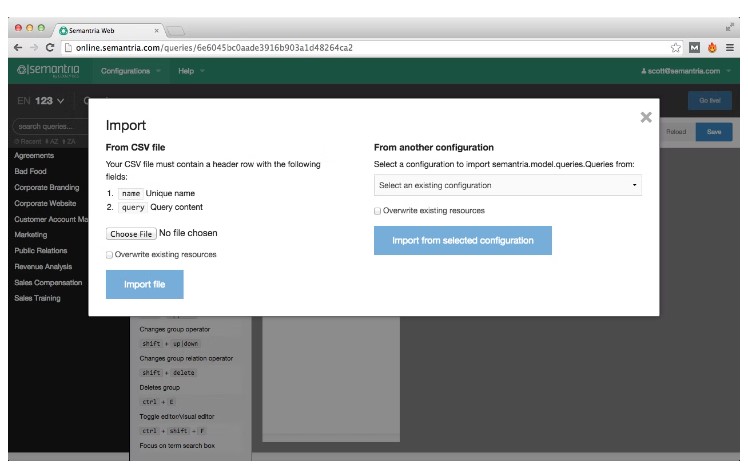
Task: Open the Select an existing configuration dropdown
Action: click(x=508, y=185)
